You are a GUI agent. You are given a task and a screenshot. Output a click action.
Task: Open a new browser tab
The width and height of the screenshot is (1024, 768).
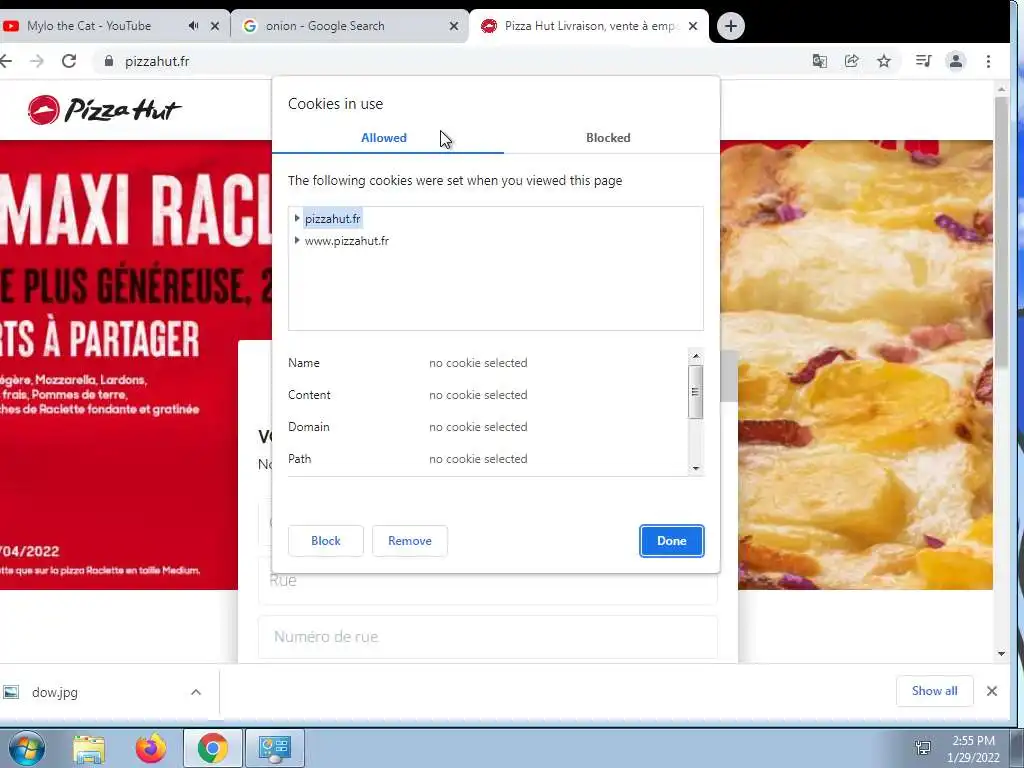[x=731, y=26]
